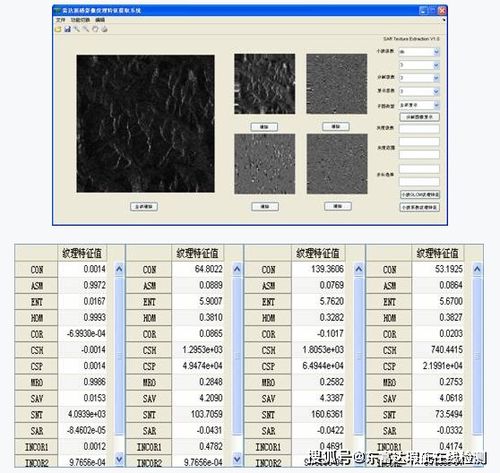Click scroll-down arrow of the table containing 0.9972
The image size is (500, 473).
pos(119,459)
